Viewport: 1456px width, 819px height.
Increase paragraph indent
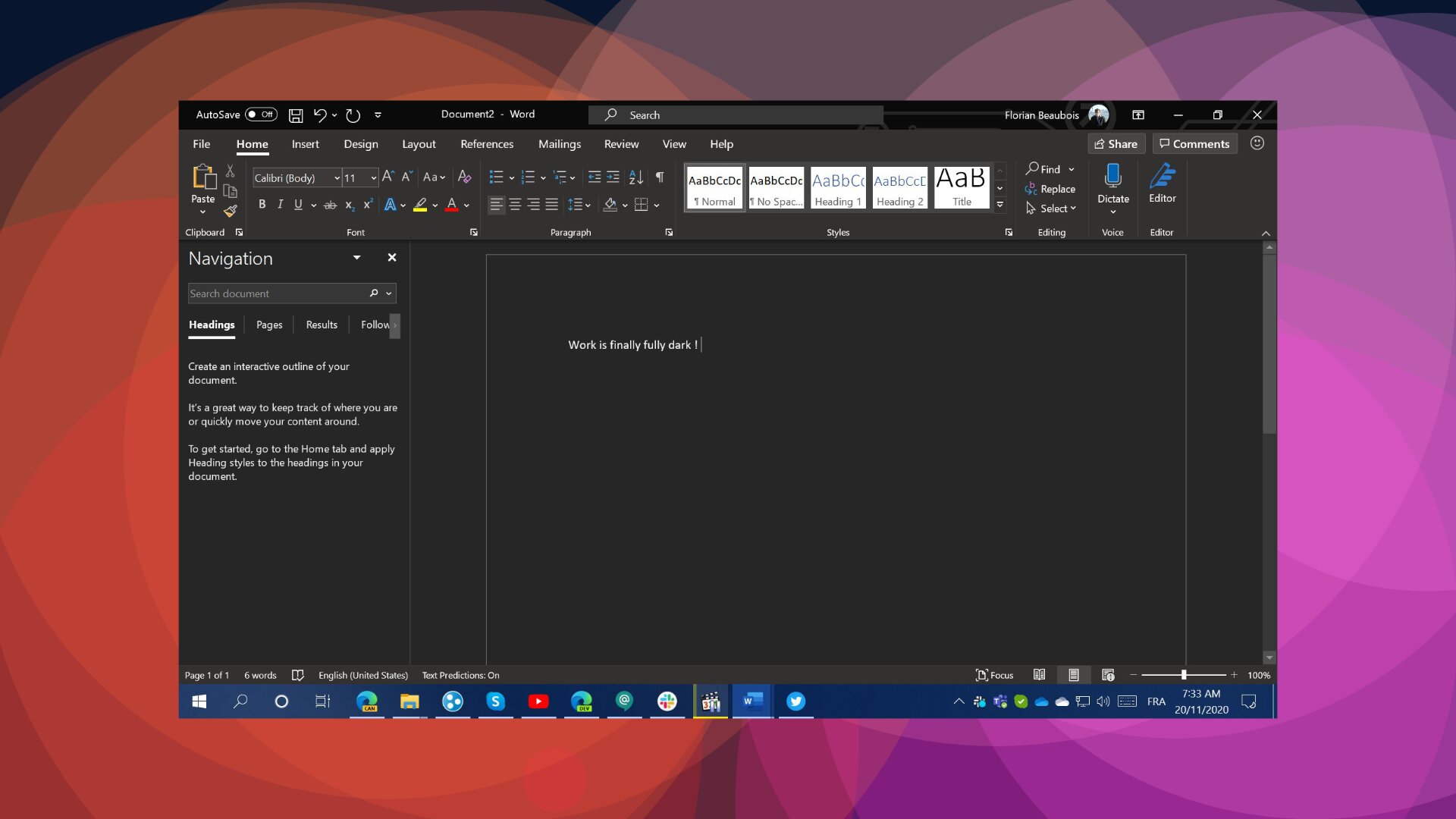coord(613,177)
